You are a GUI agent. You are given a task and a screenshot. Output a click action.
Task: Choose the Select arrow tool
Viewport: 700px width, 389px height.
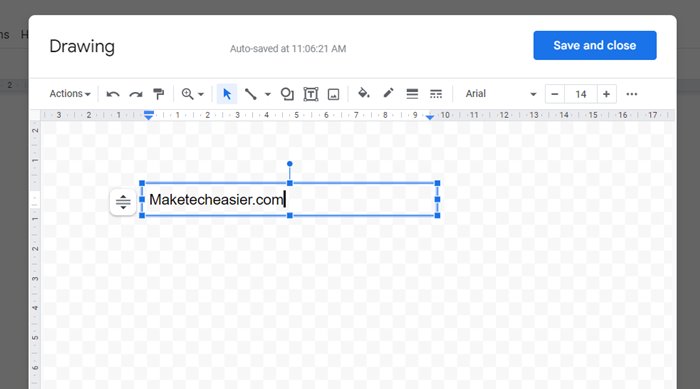coord(227,94)
